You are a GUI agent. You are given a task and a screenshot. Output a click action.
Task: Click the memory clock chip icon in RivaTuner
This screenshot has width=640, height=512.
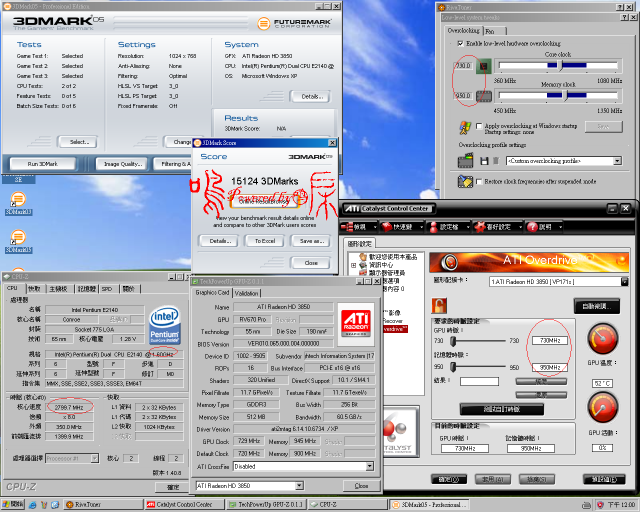[484, 96]
